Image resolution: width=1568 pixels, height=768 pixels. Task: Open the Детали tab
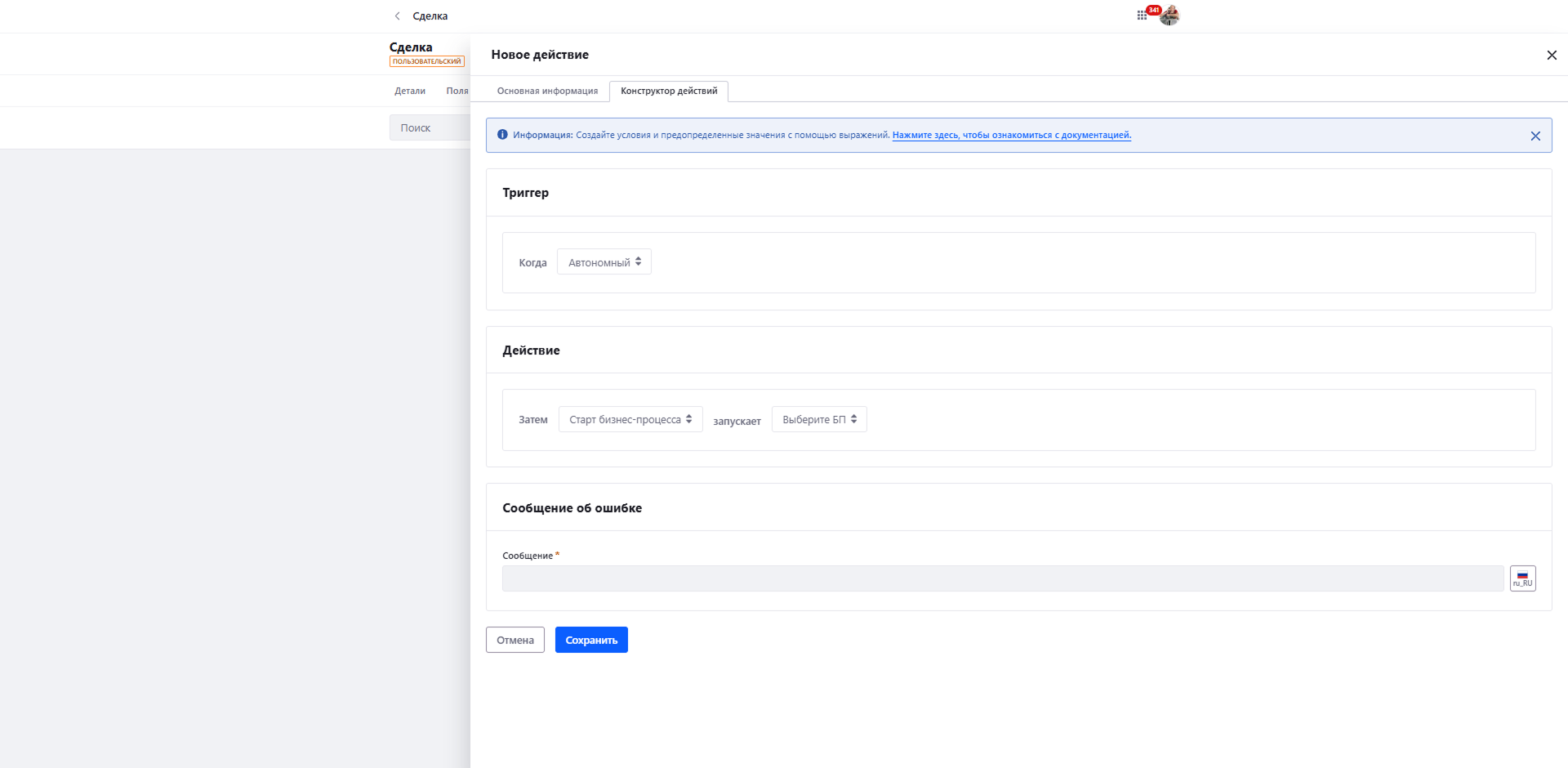(x=410, y=91)
